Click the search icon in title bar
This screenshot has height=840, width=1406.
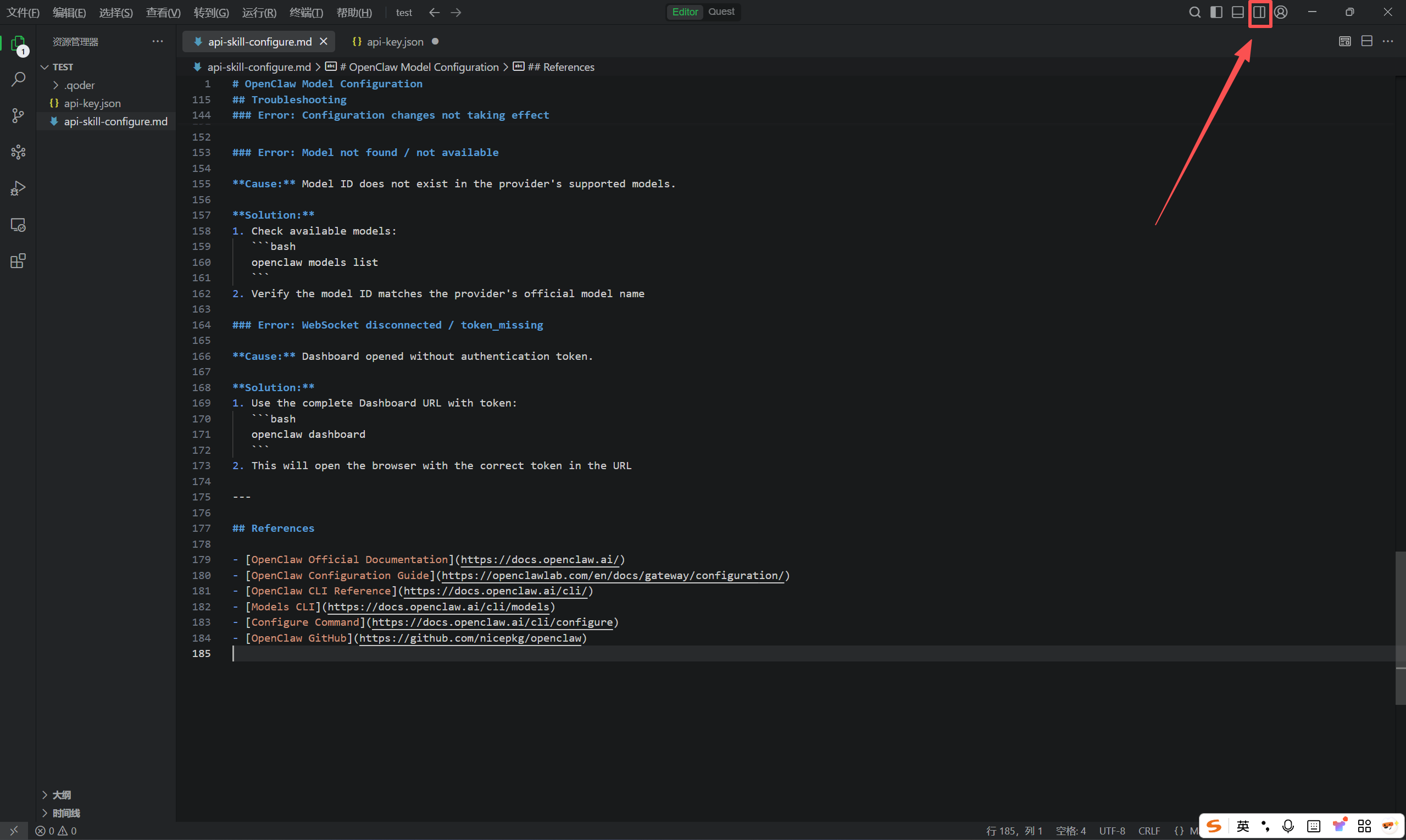pos(1194,12)
